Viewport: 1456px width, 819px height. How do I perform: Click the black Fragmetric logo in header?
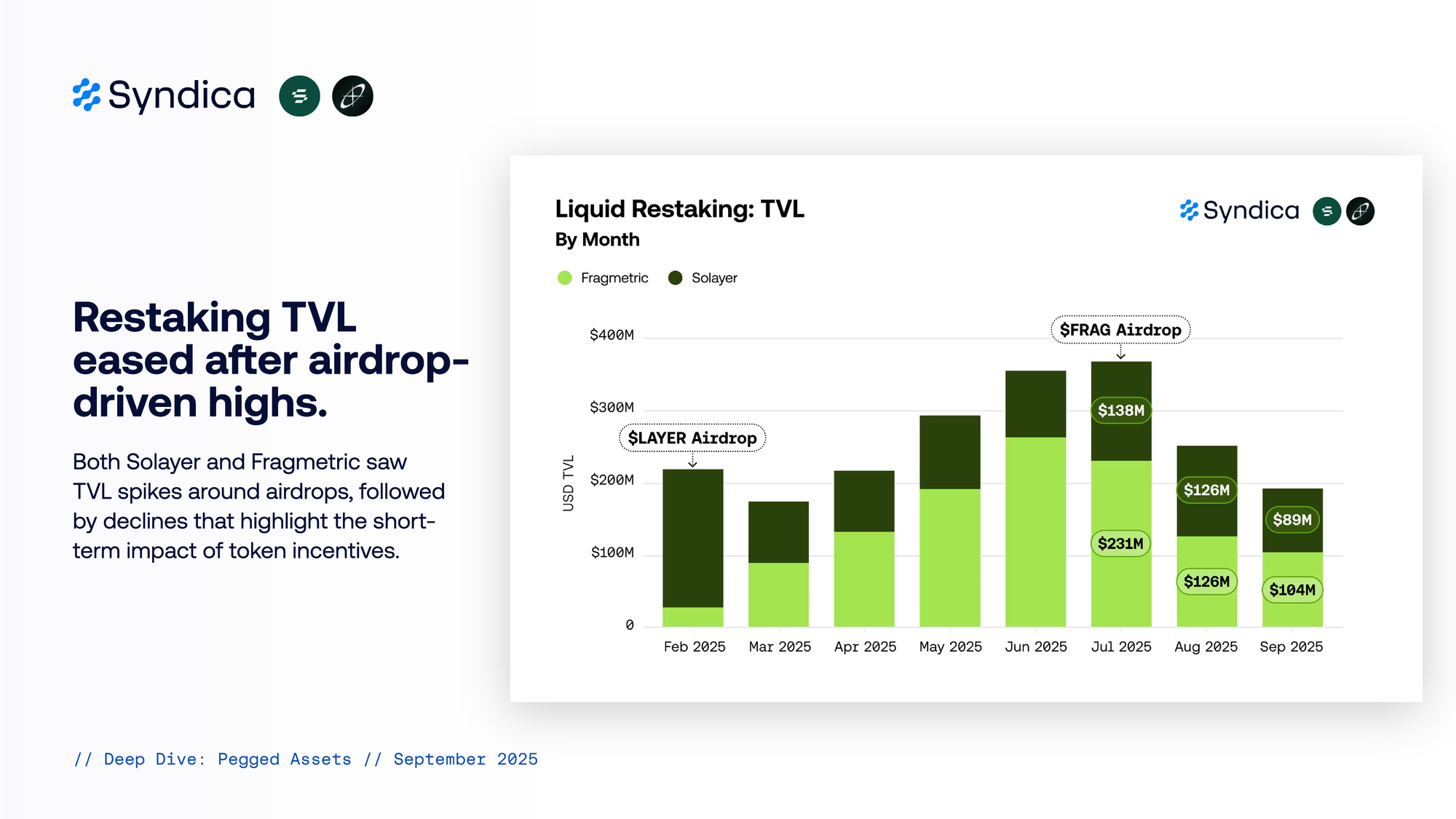(x=352, y=96)
